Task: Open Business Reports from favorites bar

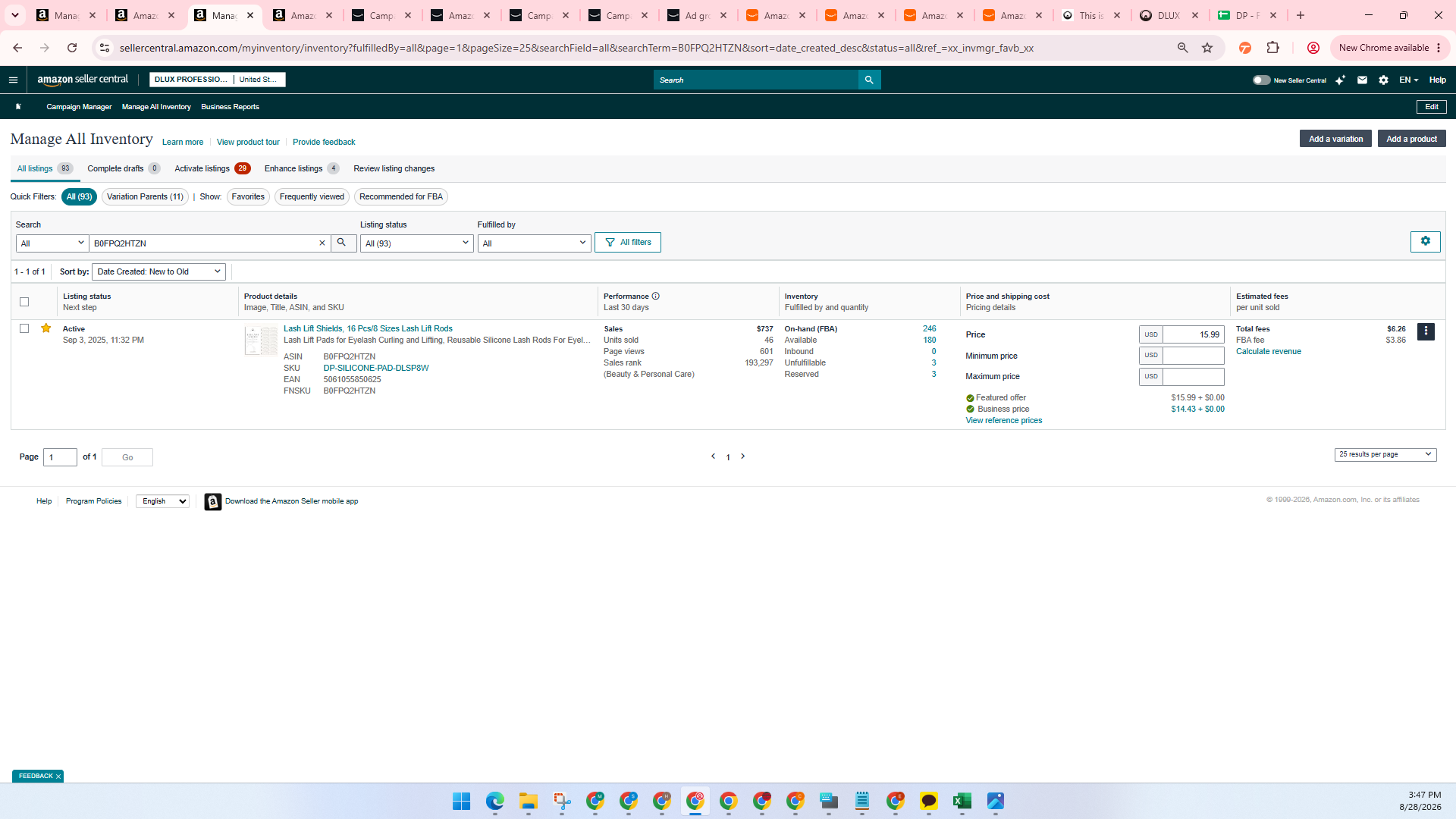Action: 230,107
